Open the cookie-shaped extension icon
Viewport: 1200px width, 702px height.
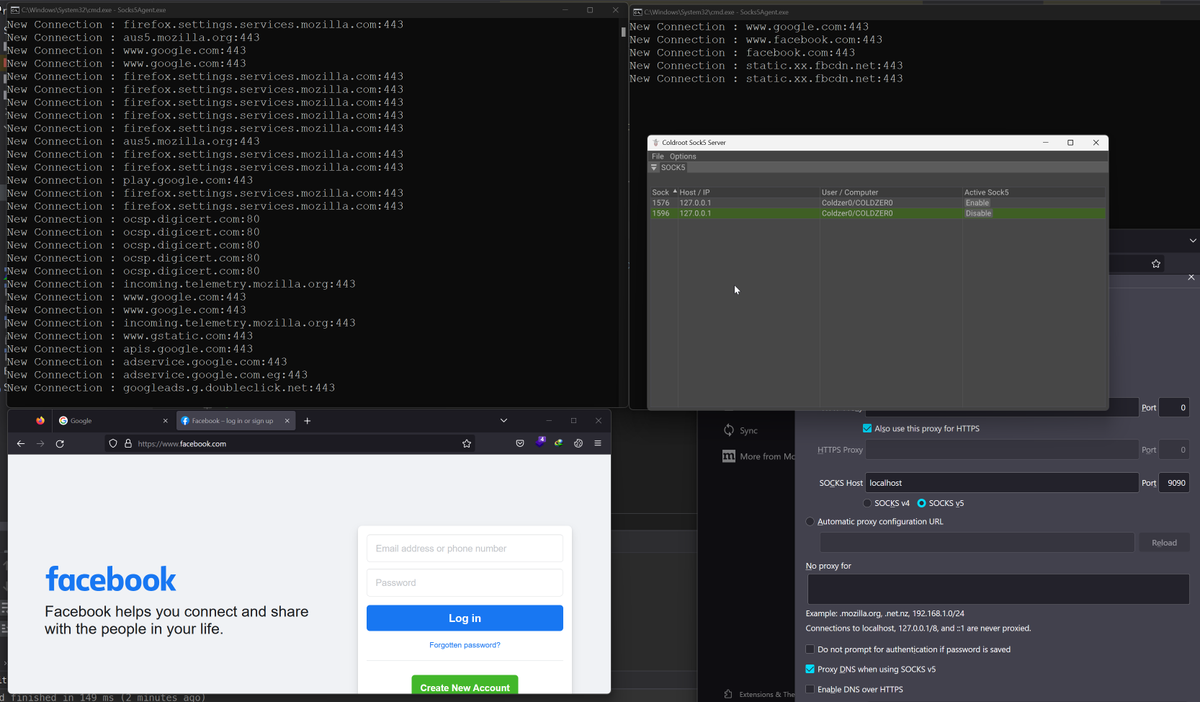(578, 443)
